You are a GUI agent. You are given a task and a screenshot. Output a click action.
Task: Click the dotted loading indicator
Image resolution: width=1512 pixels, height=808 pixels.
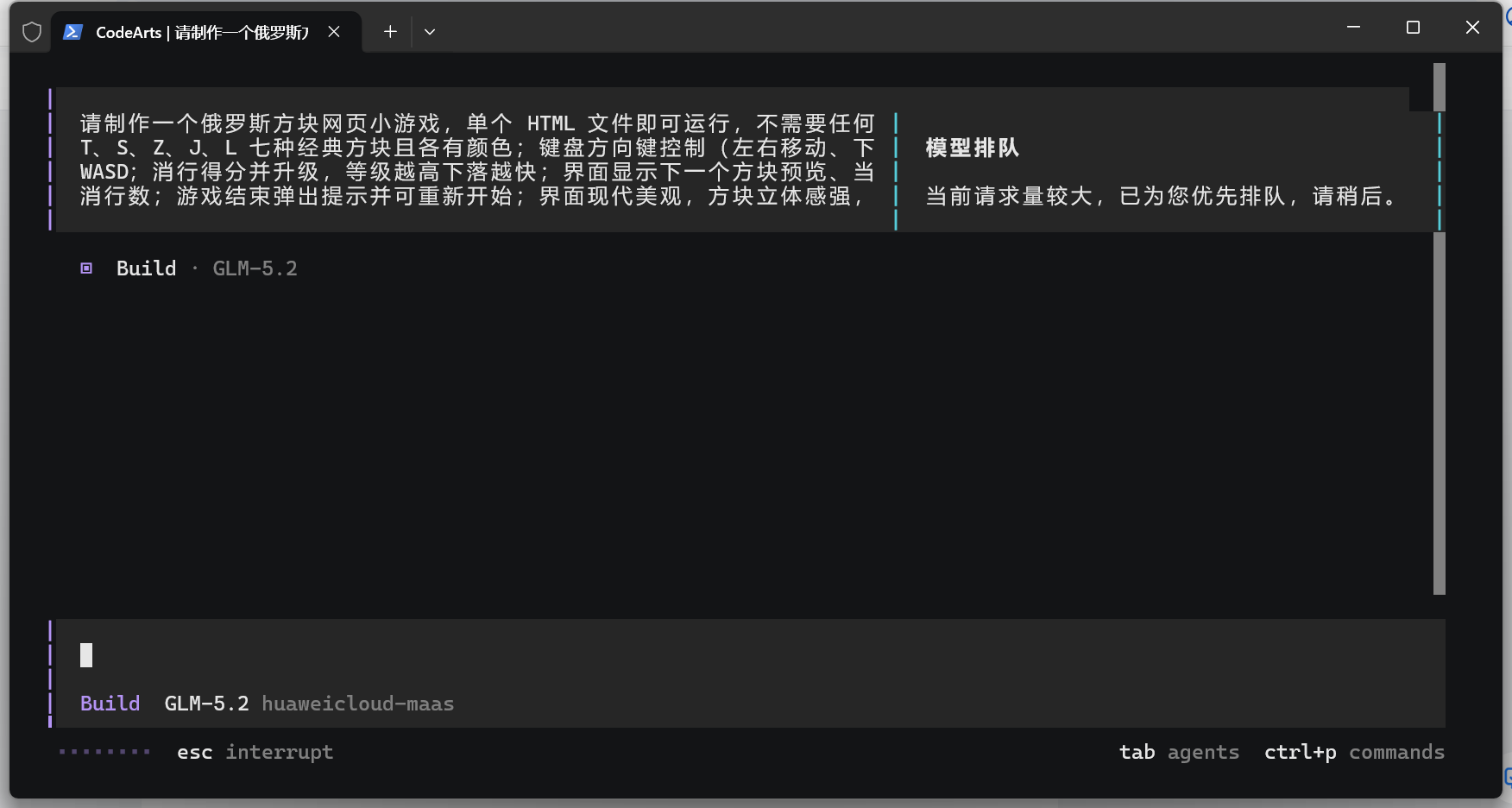[x=104, y=752]
